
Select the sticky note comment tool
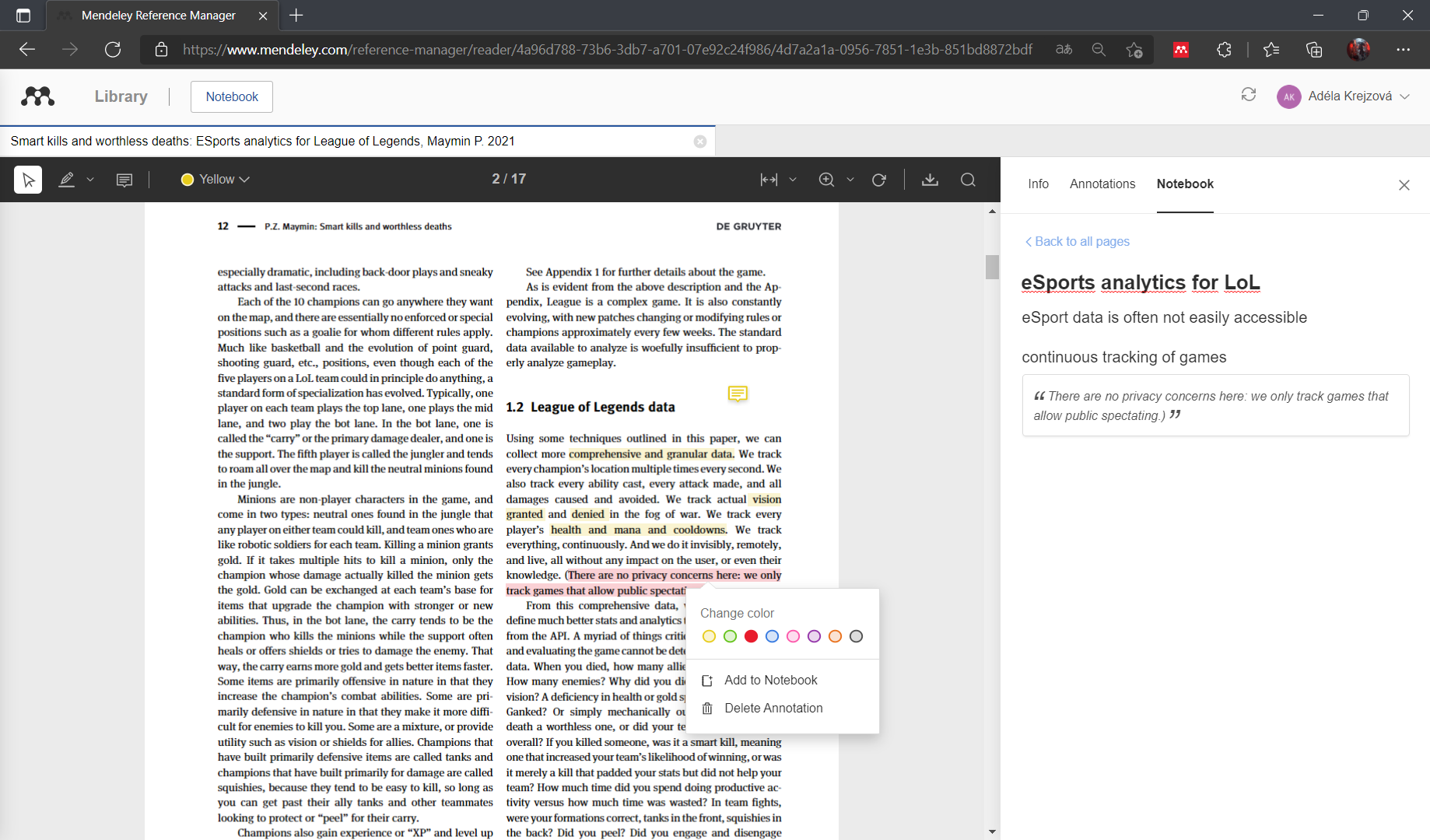tap(124, 180)
